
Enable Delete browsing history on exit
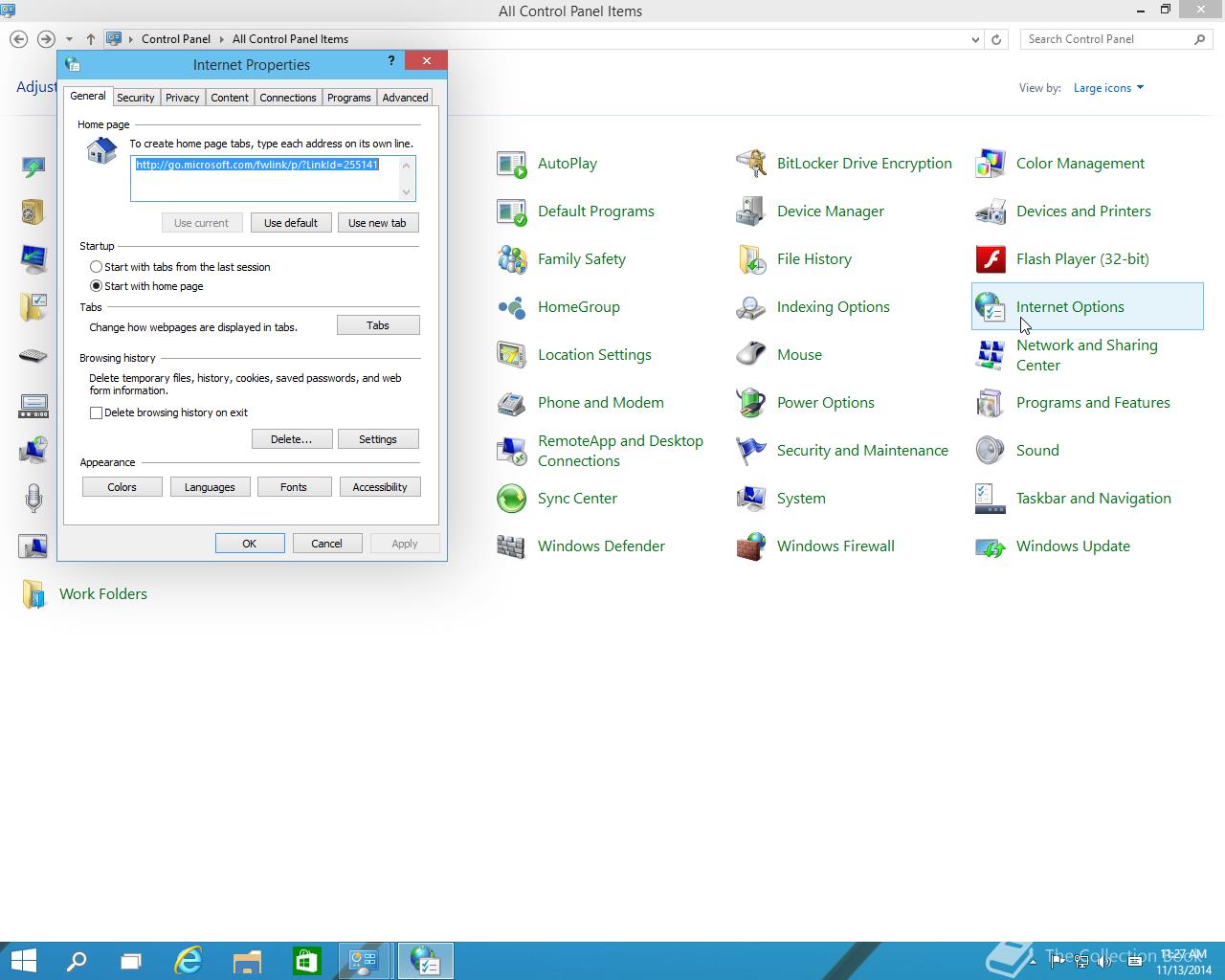click(x=96, y=412)
